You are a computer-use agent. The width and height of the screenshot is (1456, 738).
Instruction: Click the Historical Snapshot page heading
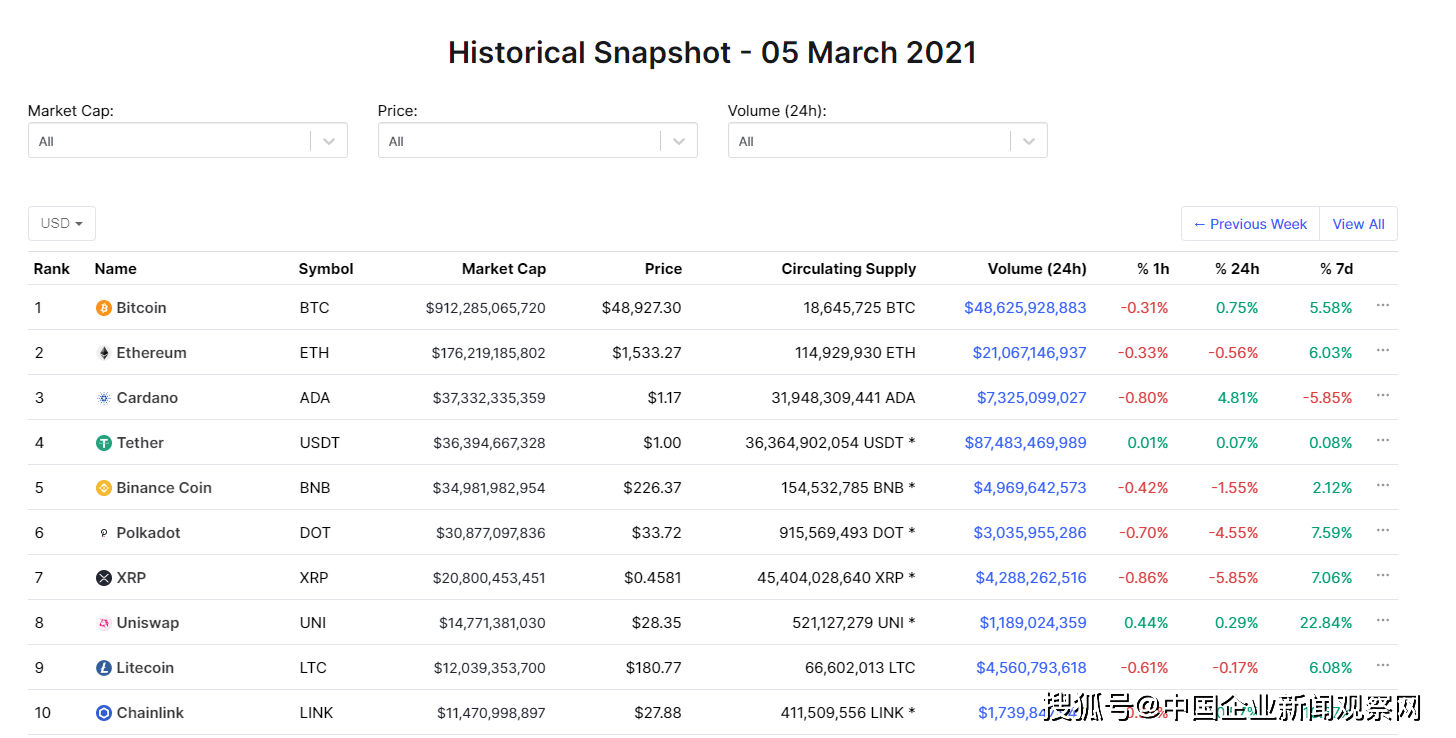coord(712,52)
